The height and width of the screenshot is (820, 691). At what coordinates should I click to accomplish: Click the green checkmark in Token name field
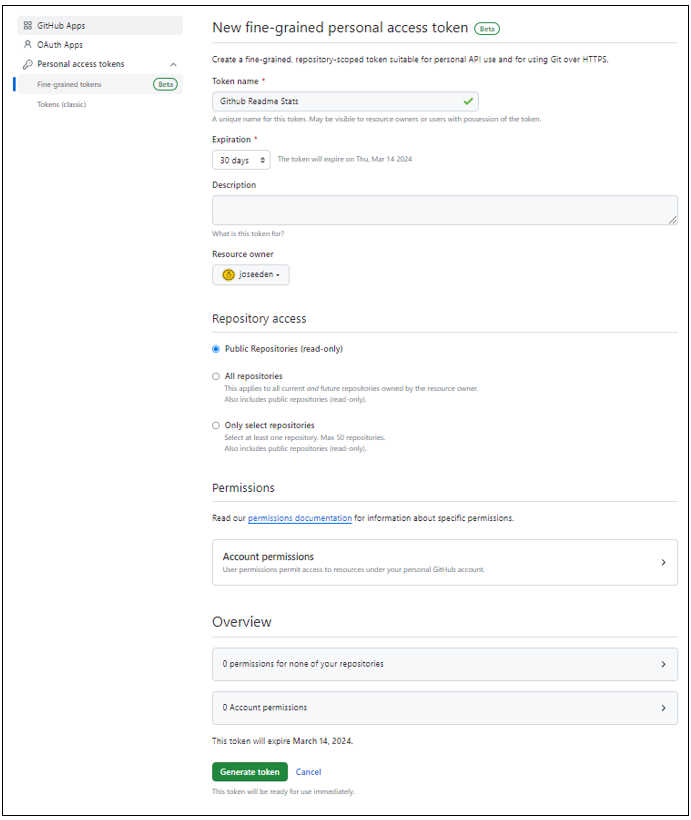click(468, 101)
